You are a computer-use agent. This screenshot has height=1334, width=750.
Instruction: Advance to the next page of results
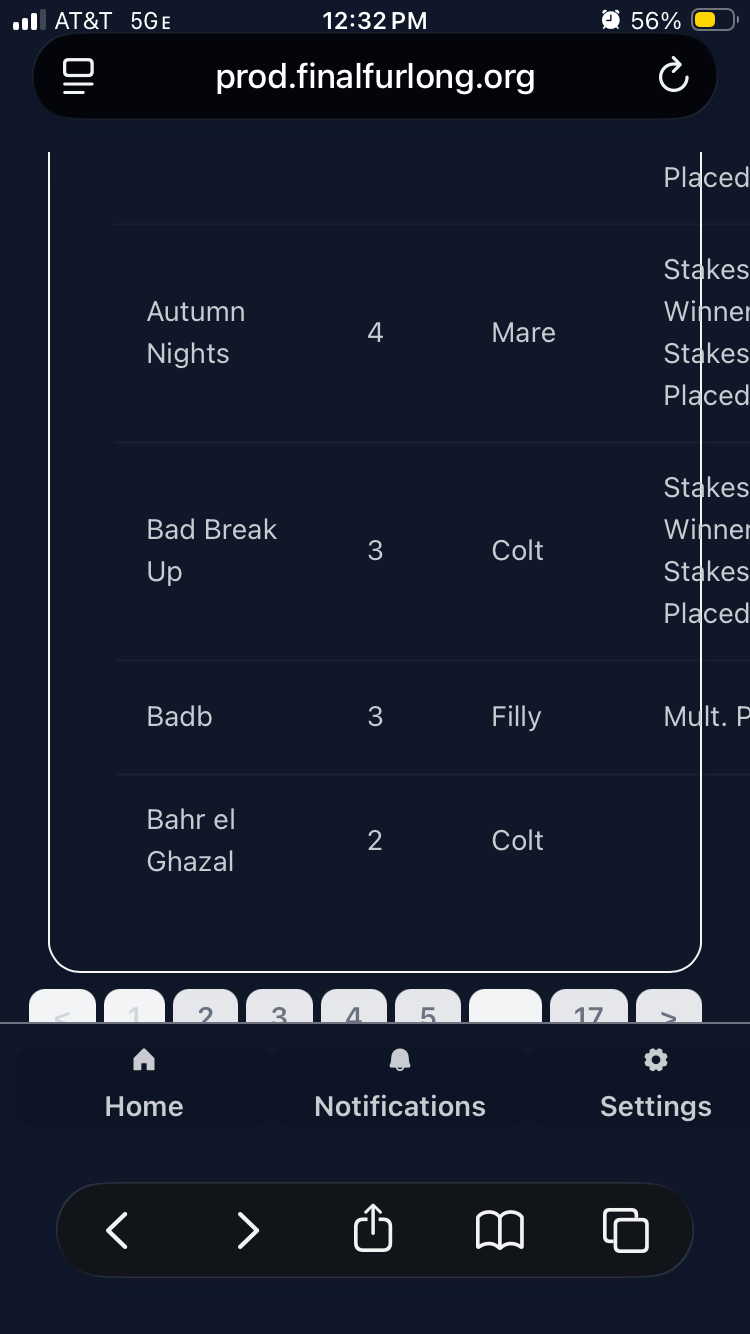tap(669, 1010)
